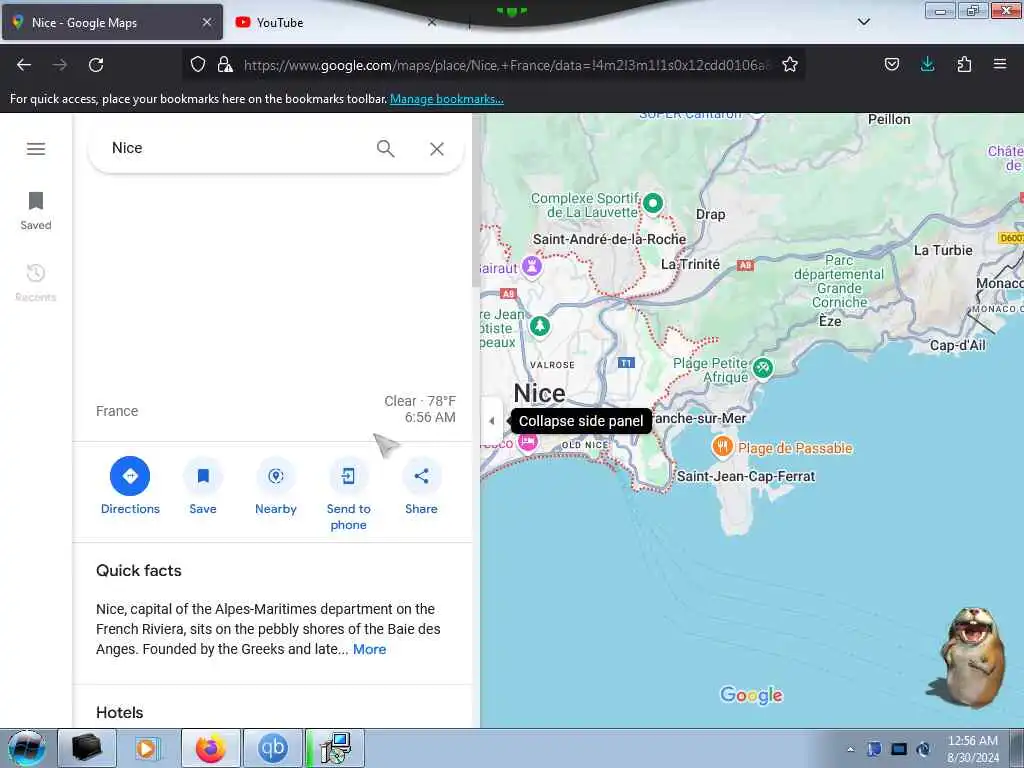
Task: Open the Firefox downloads panel
Action: point(927,64)
